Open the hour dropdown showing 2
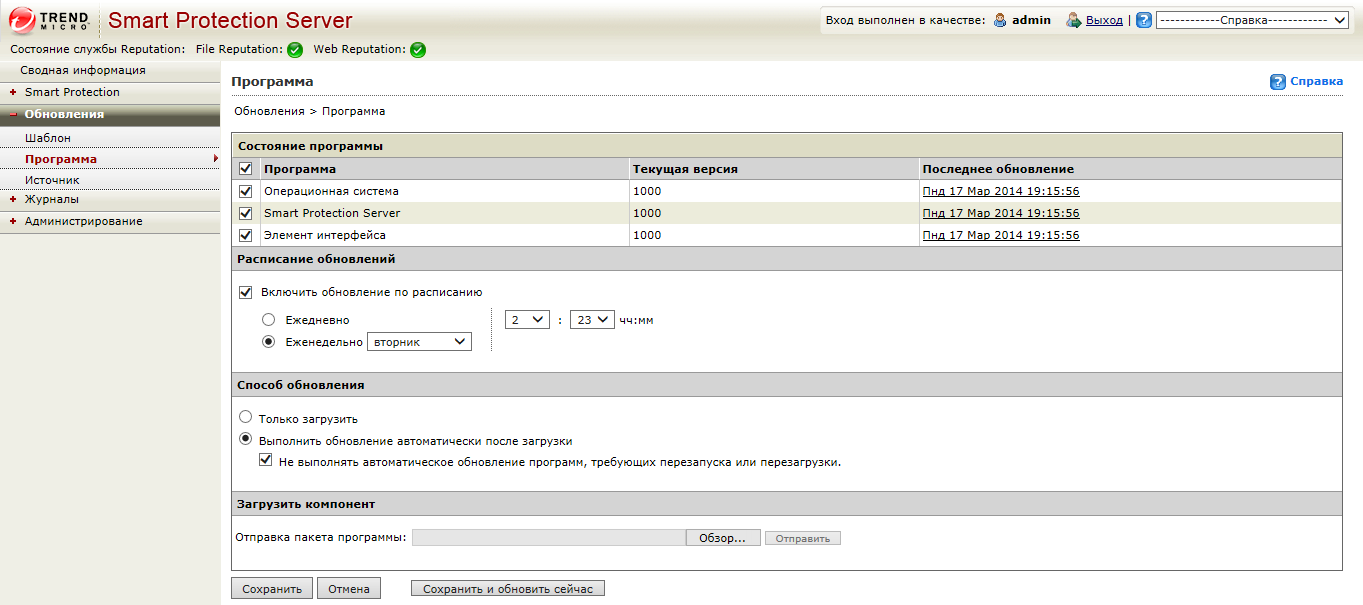Viewport: 1363px width, 605px height. tap(527, 320)
